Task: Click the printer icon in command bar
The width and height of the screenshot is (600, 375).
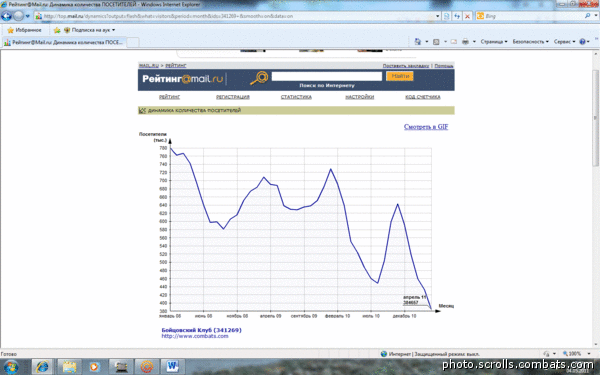Action: (x=465, y=41)
